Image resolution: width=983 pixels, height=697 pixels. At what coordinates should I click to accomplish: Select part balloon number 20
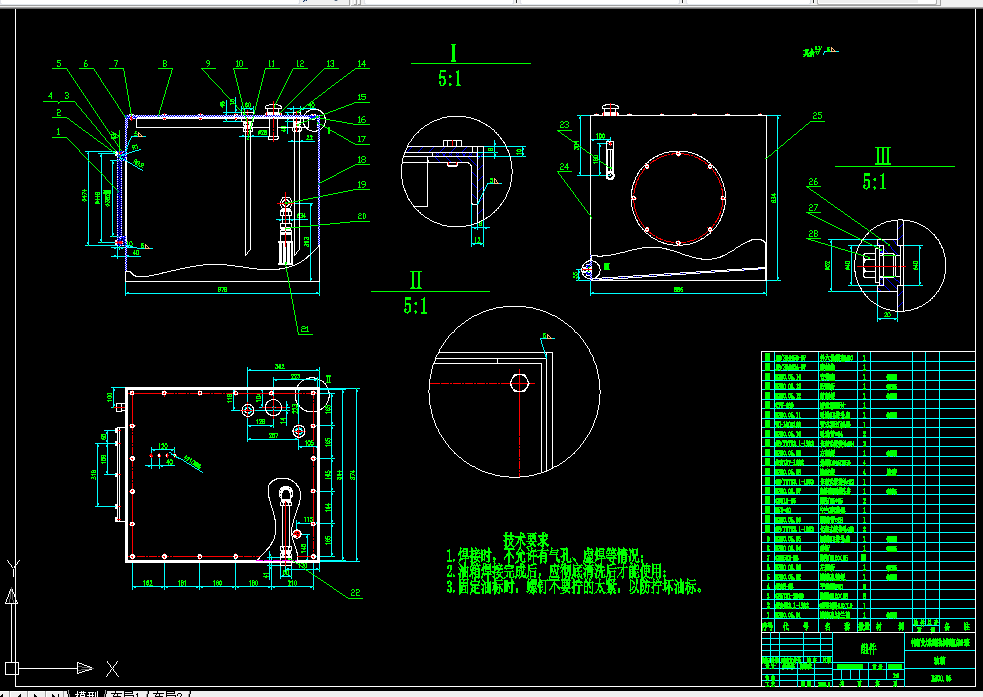coord(362,216)
